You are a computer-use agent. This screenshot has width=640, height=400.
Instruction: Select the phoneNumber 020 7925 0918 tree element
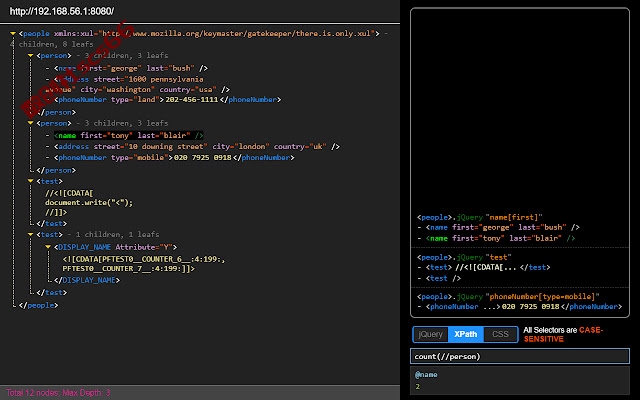[174, 158]
